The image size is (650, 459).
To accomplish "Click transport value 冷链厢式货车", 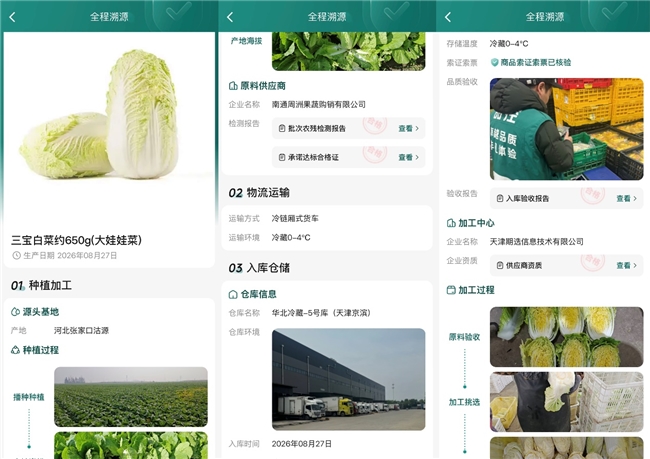I will [x=295, y=219].
